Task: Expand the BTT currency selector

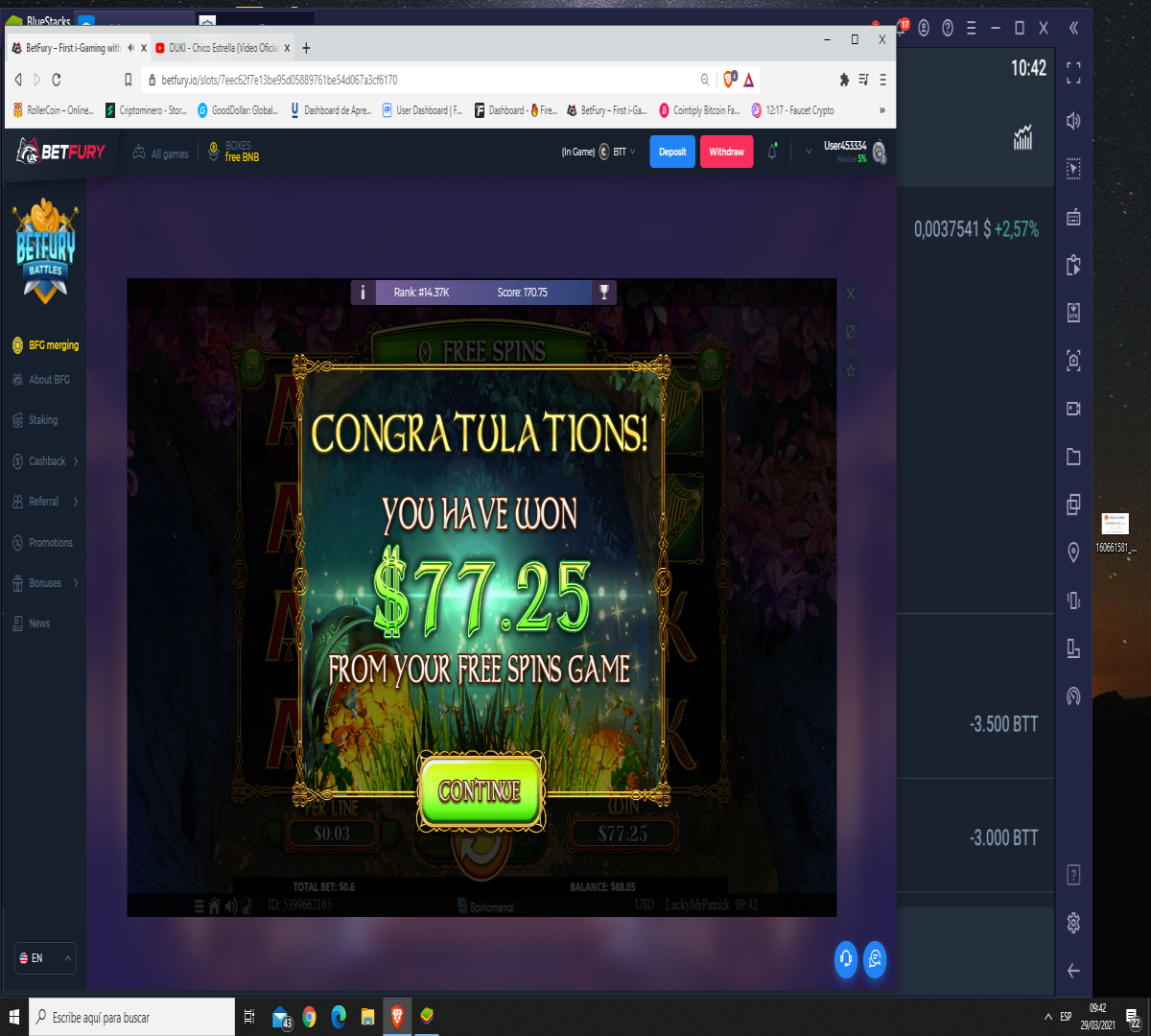Action: 618,152
